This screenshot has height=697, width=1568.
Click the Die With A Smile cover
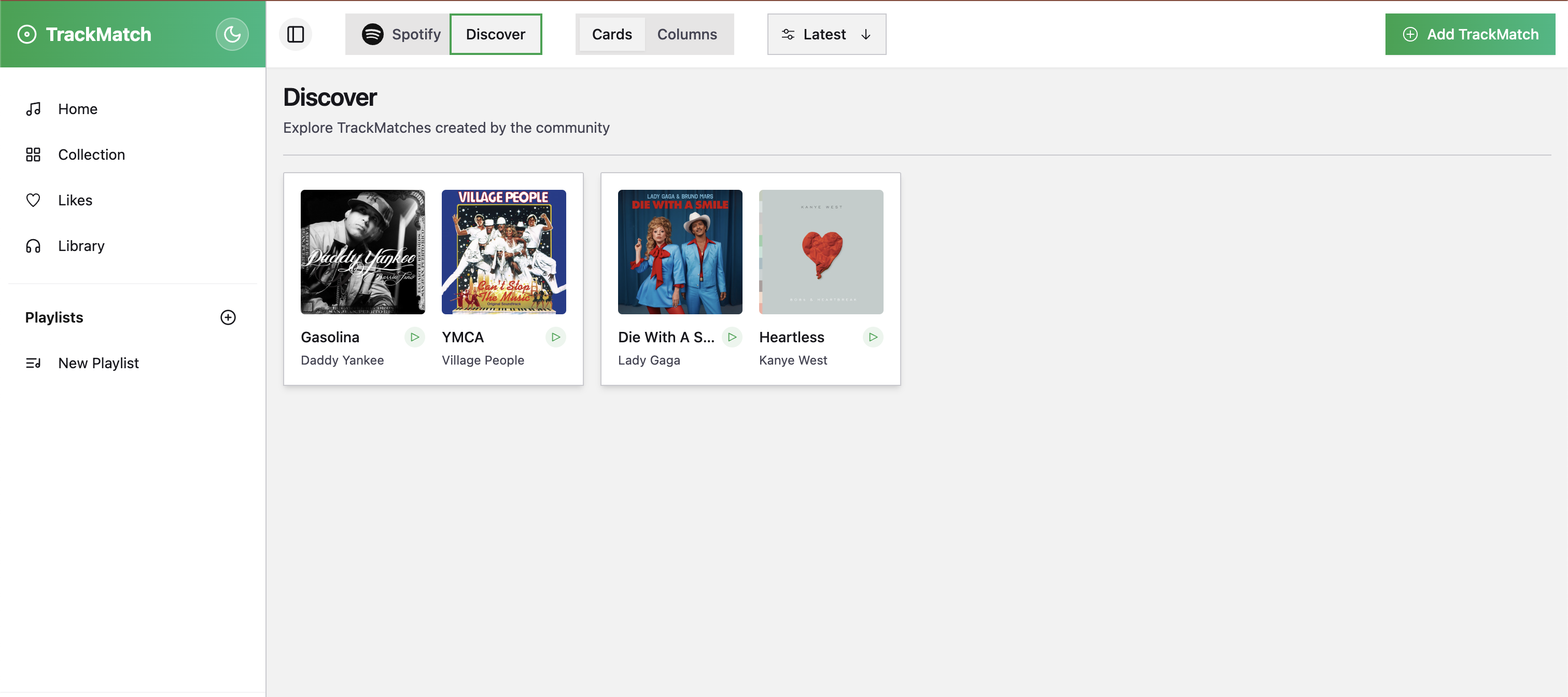click(x=680, y=252)
